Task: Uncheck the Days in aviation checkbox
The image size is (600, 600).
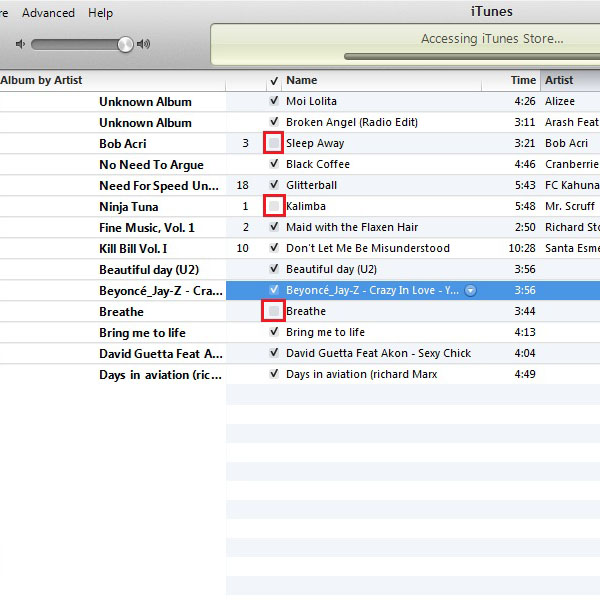Action: pyautogui.click(x=274, y=374)
